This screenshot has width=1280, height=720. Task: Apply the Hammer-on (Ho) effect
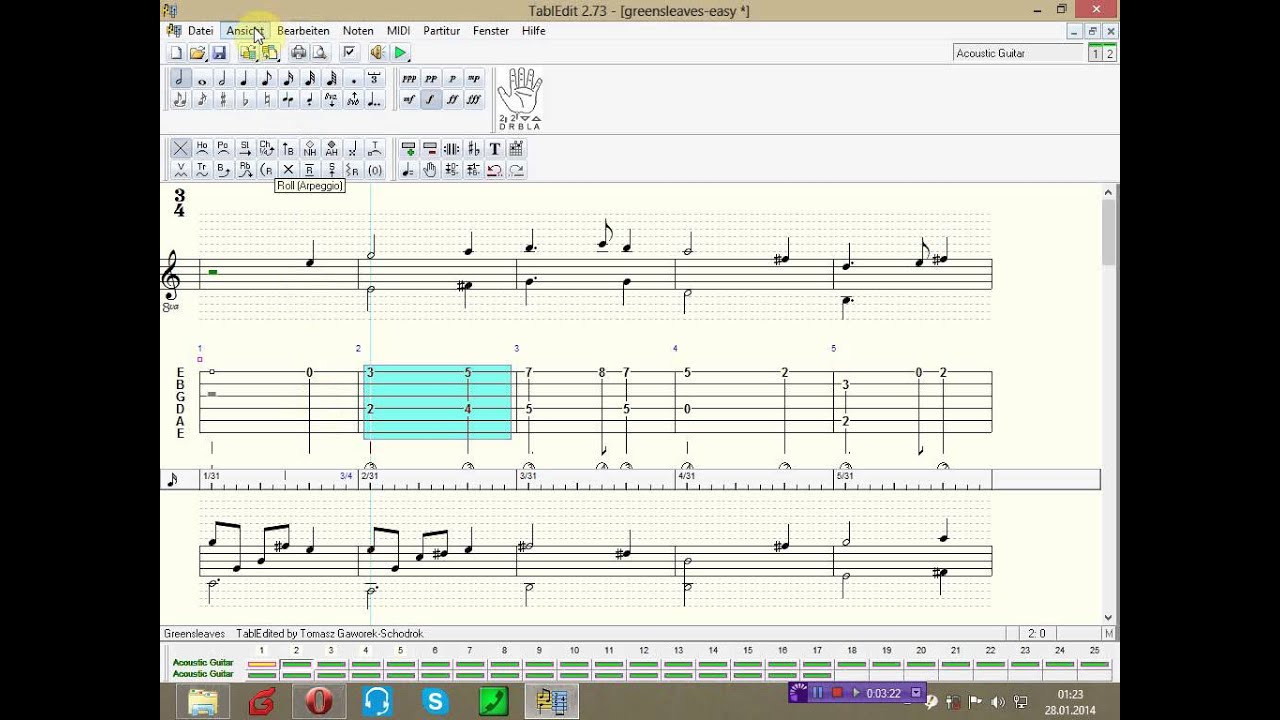coord(202,148)
